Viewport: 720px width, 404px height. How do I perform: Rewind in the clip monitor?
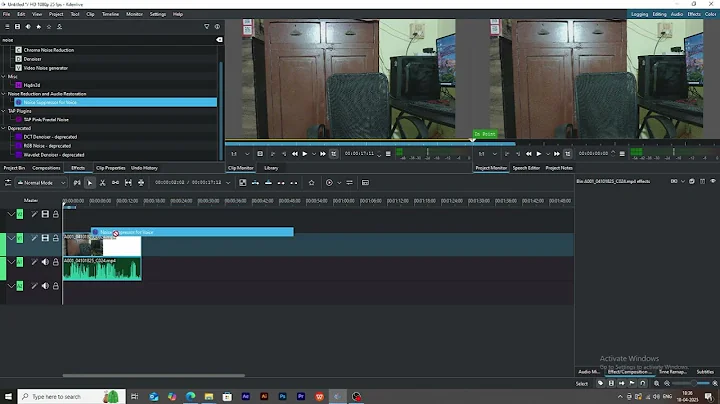[295, 154]
